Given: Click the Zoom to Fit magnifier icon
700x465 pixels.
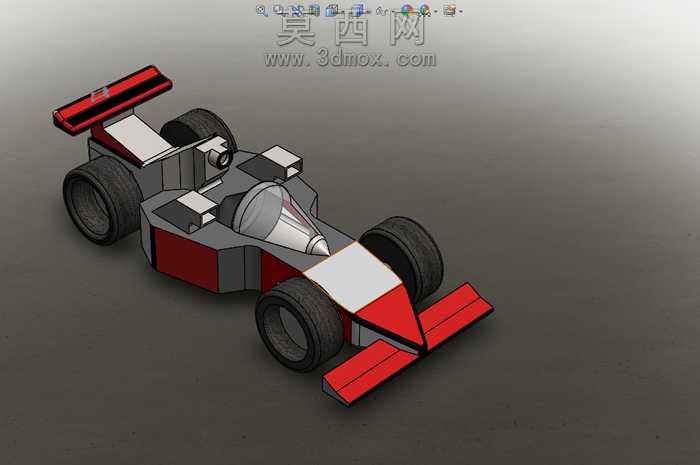Looking at the screenshot, I should point(261,11).
